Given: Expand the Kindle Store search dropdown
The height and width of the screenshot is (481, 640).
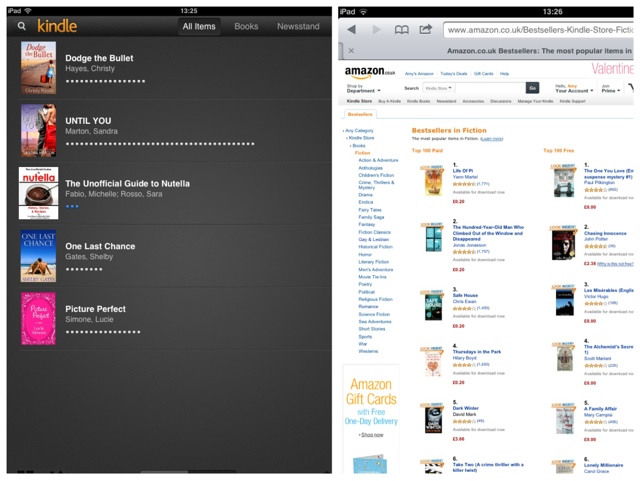Looking at the screenshot, I should point(439,88).
